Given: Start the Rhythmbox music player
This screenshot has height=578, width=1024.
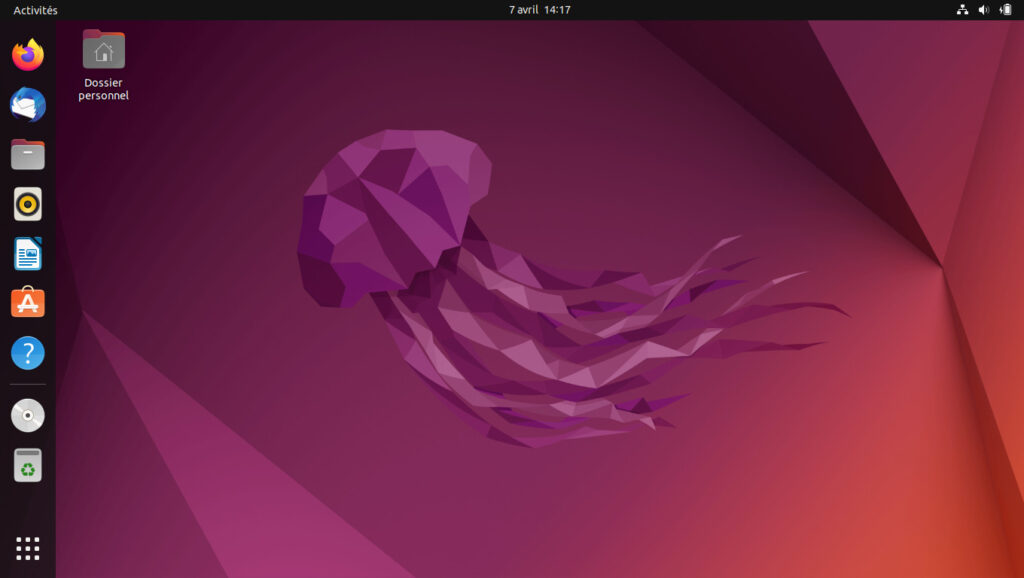Looking at the screenshot, I should [28, 204].
